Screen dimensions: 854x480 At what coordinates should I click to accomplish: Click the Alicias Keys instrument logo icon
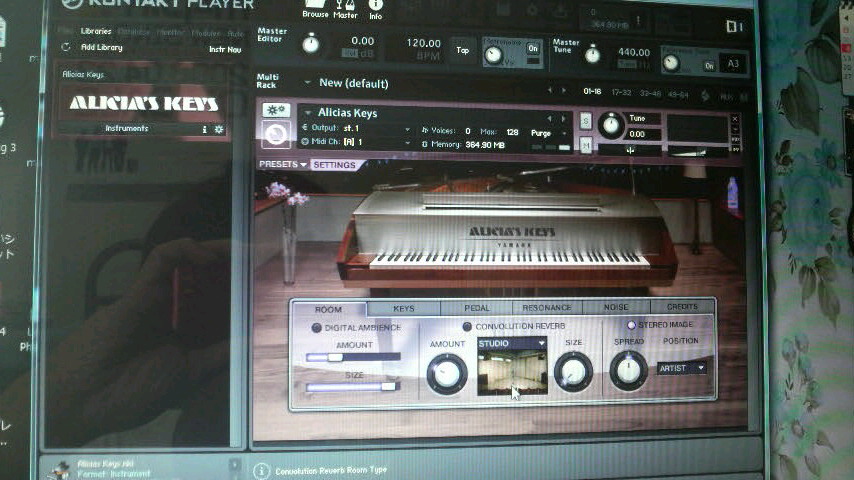coord(276,134)
